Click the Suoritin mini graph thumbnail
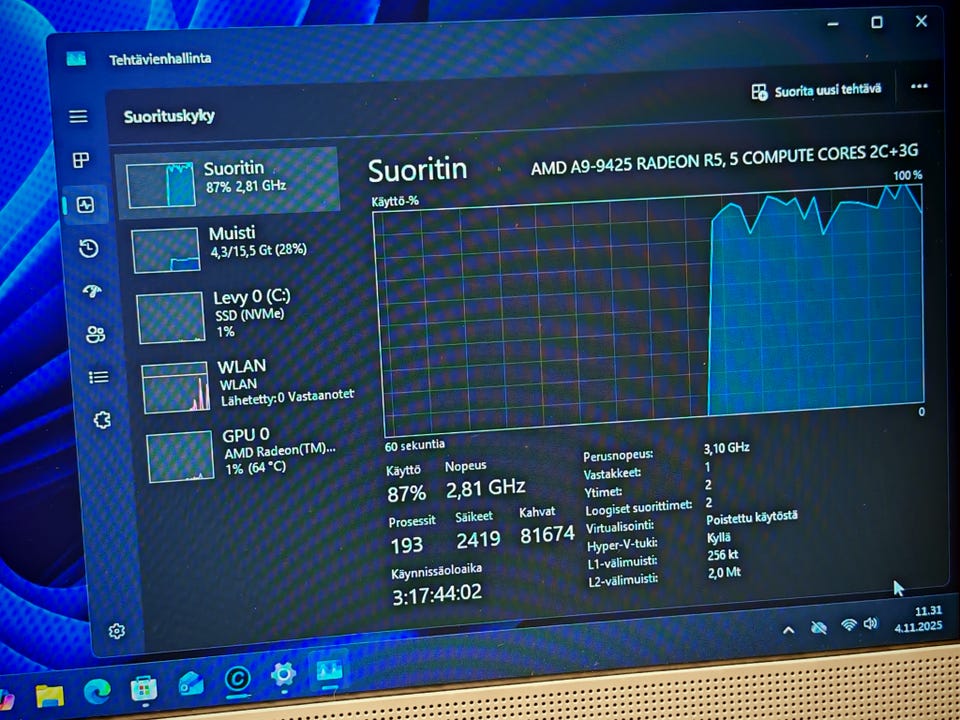 point(161,184)
